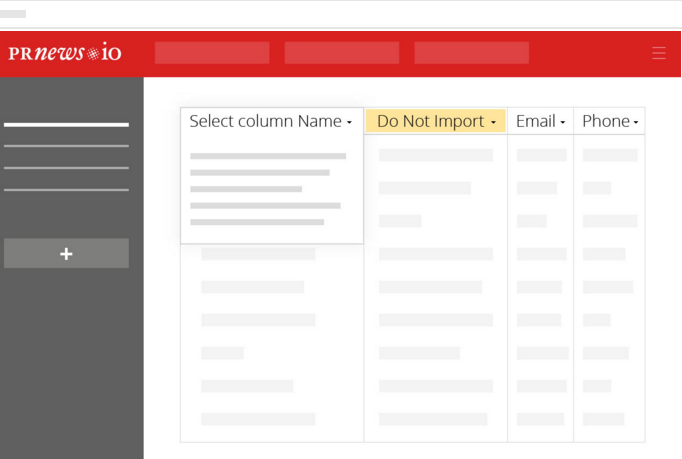Select the fourth sidebar line item
The image size is (682, 459).
66,190
